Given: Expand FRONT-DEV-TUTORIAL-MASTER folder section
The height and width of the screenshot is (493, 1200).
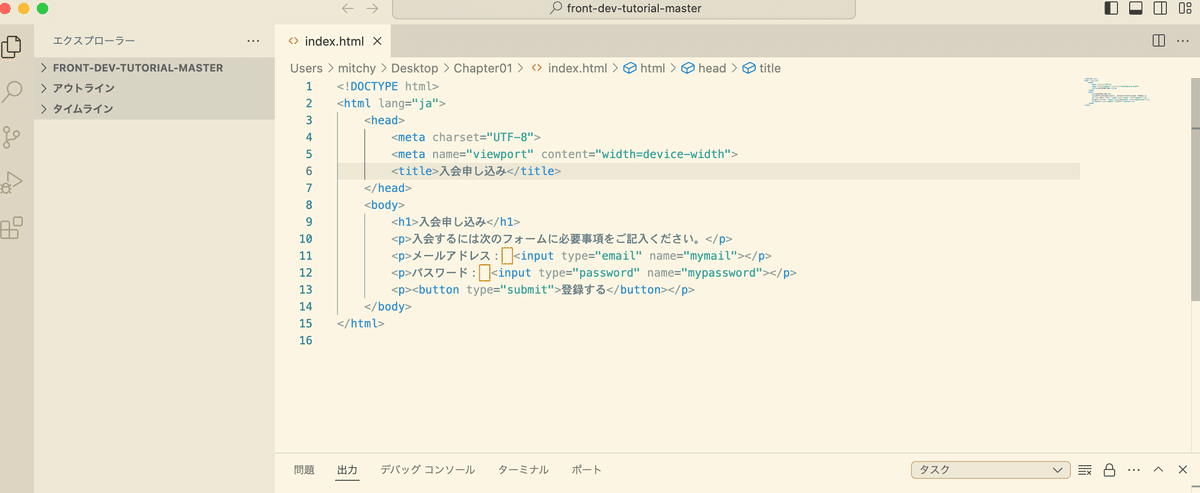Looking at the screenshot, I should point(155,68).
